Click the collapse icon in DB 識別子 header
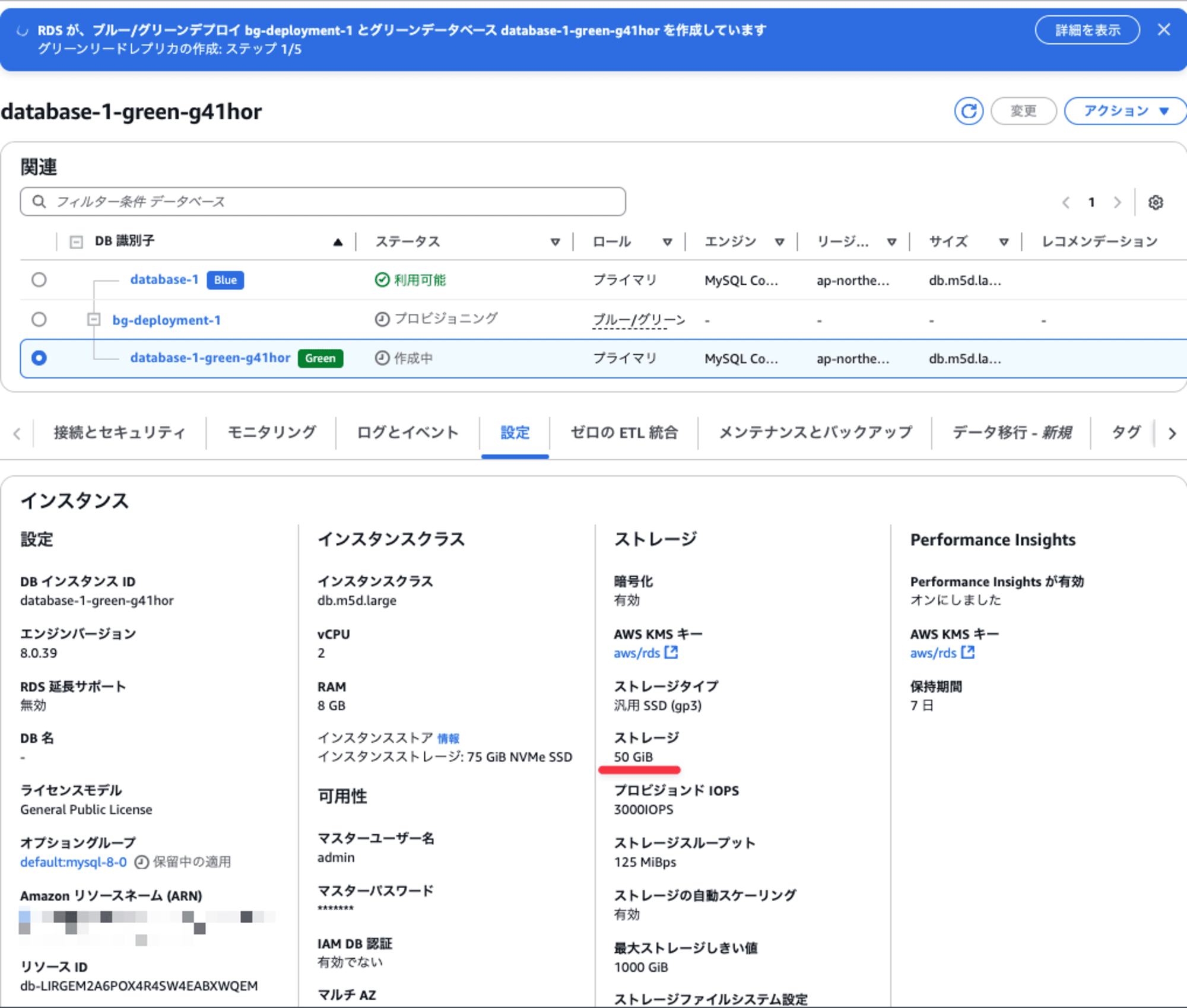The height and width of the screenshot is (1008, 1187). click(77, 241)
